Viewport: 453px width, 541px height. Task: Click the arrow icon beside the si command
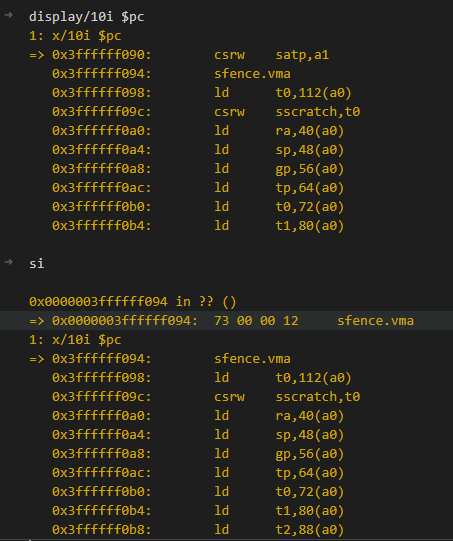tap(9, 262)
